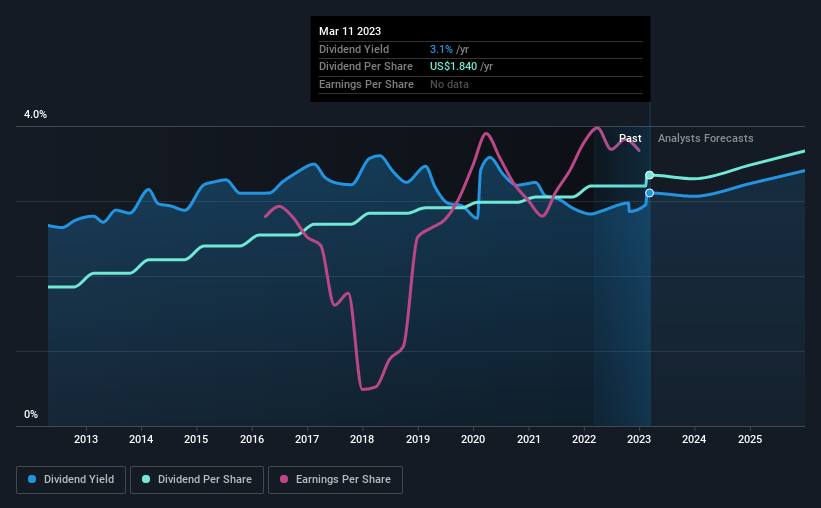Image resolution: width=821 pixels, height=508 pixels.
Task: Click the teal Dividend Per Share legend dot
Action: (146, 479)
